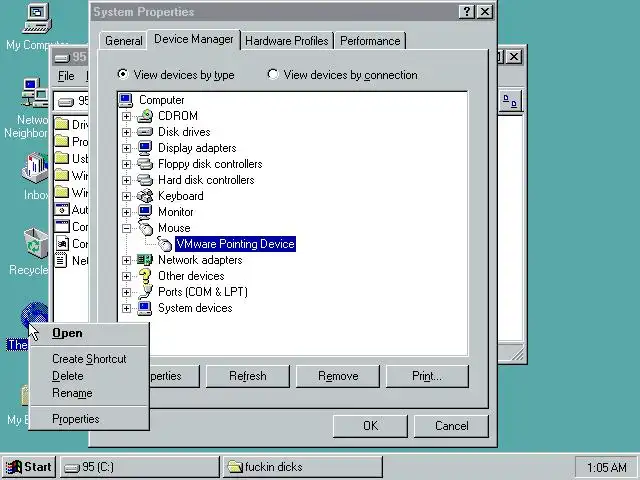640x480 pixels.
Task: Click the VMware Pointing Device mouse icon
Action: point(164,244)
